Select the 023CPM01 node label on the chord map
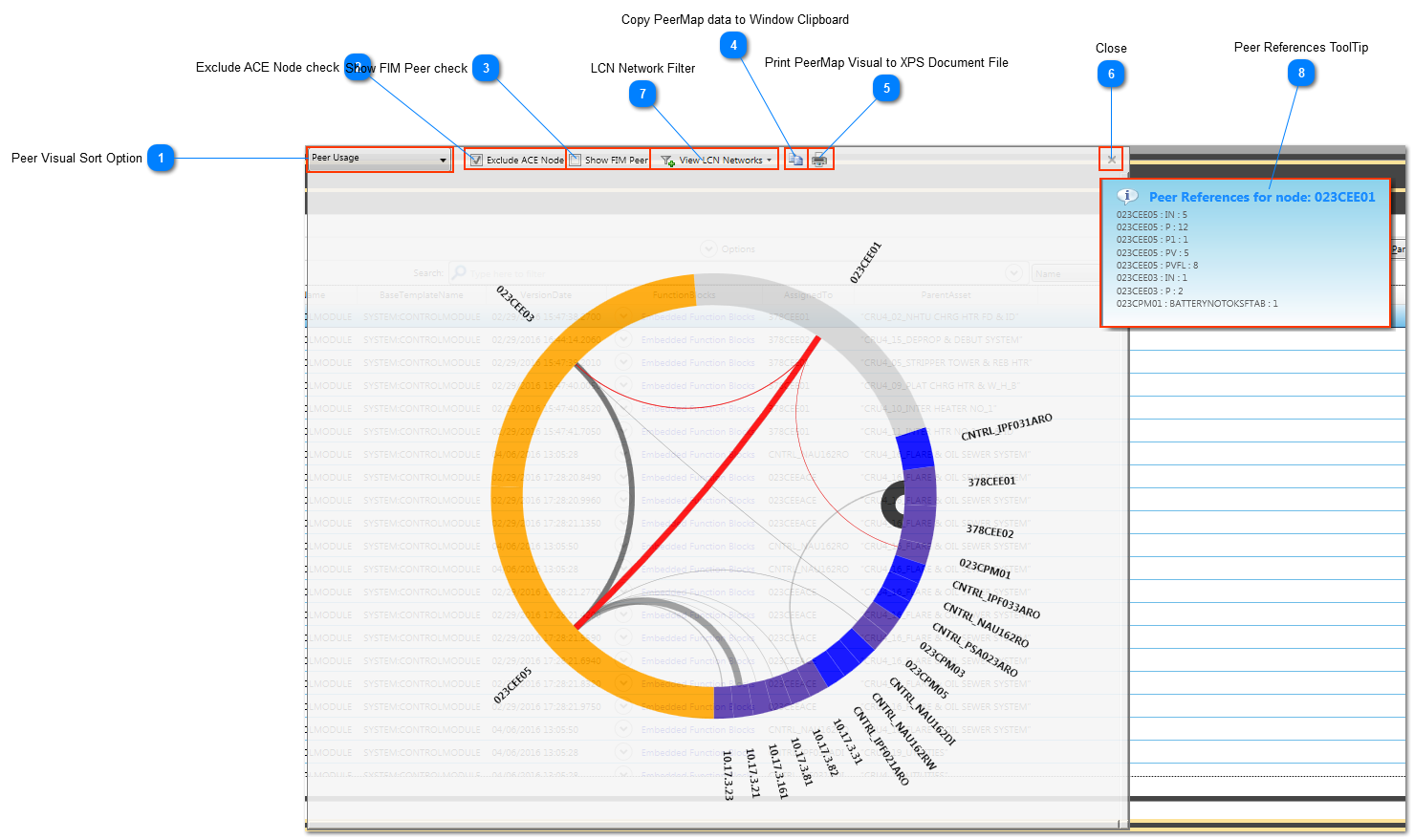The height and width of the screenshot is (840, 1414). (985, 569)
